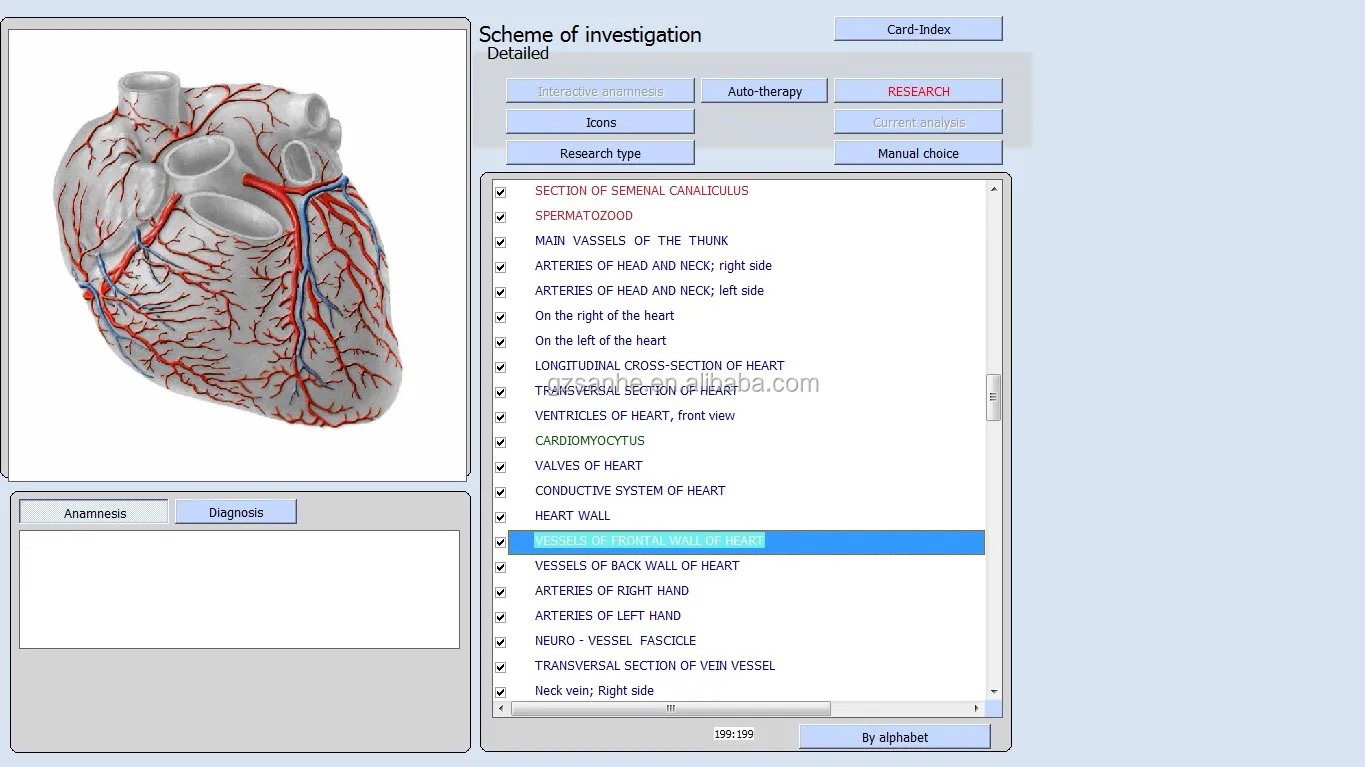Click the horizontal scroll left arrow
Viewport: 1365px width, 767px height.
tap(502, 709)
